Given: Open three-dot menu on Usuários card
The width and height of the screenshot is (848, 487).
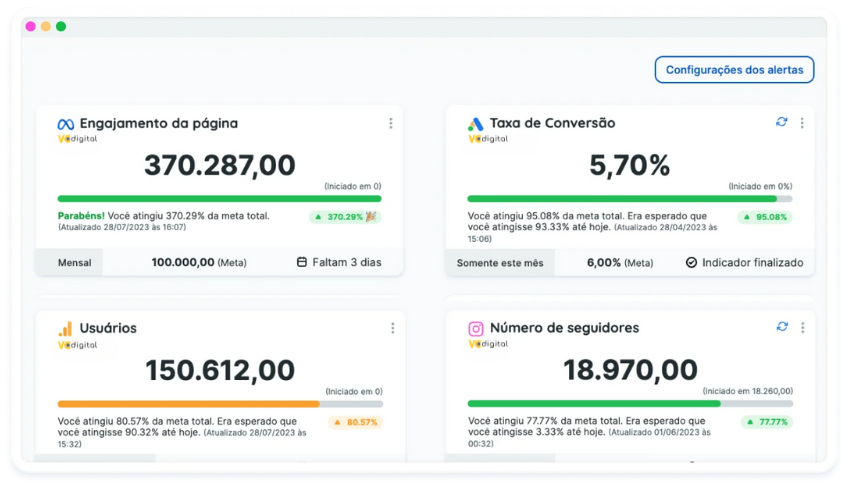Looking at the screenshot, I should point(393,328).
